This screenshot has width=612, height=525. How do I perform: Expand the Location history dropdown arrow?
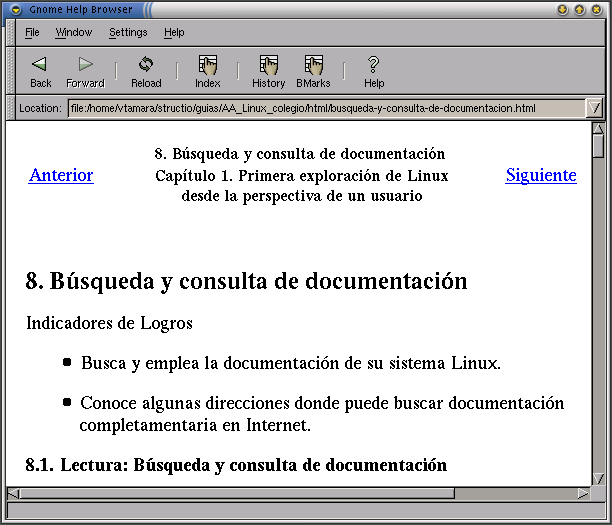(595, 108)
